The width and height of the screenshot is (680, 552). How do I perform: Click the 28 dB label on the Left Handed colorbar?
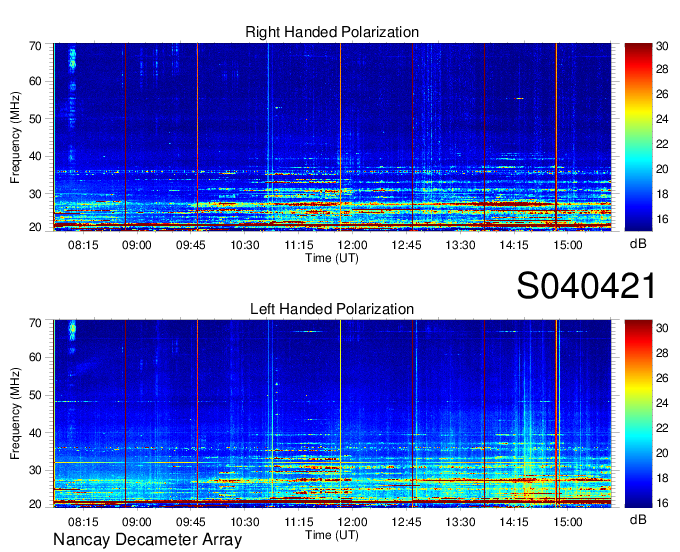click(662, 353)
